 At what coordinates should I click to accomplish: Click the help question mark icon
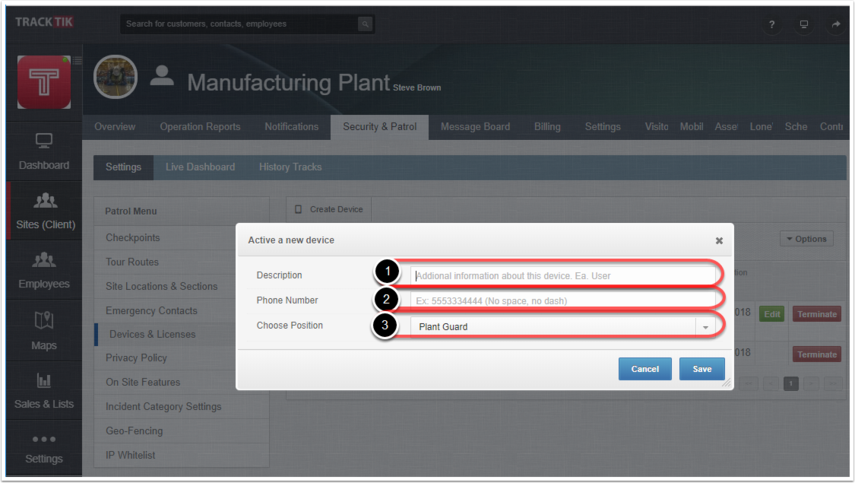point(771,24)
